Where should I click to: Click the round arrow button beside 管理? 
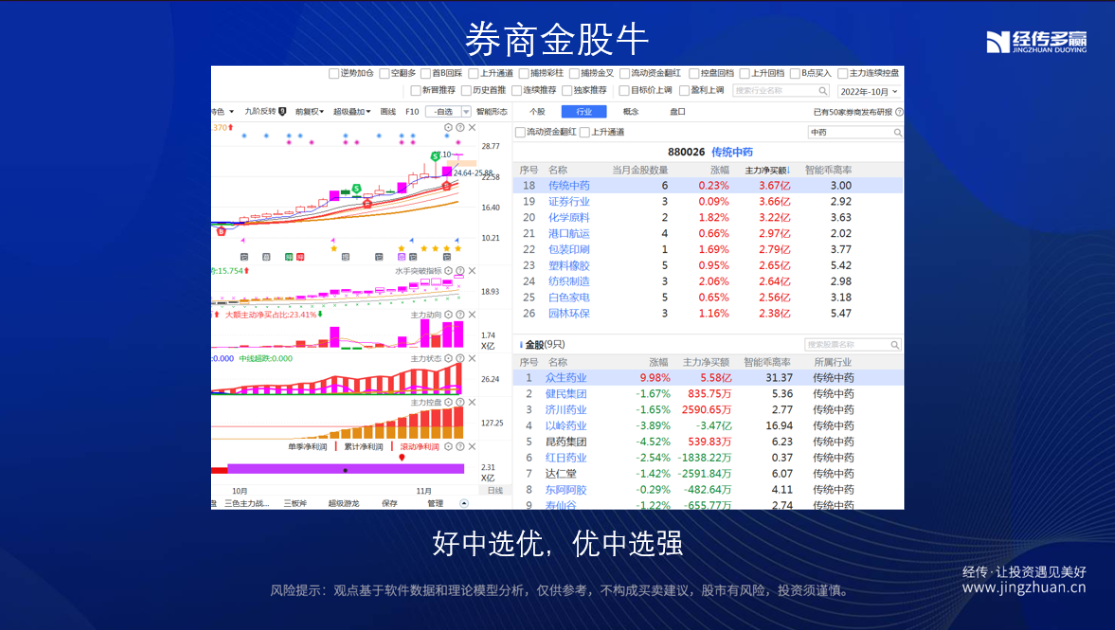point(464,503)
